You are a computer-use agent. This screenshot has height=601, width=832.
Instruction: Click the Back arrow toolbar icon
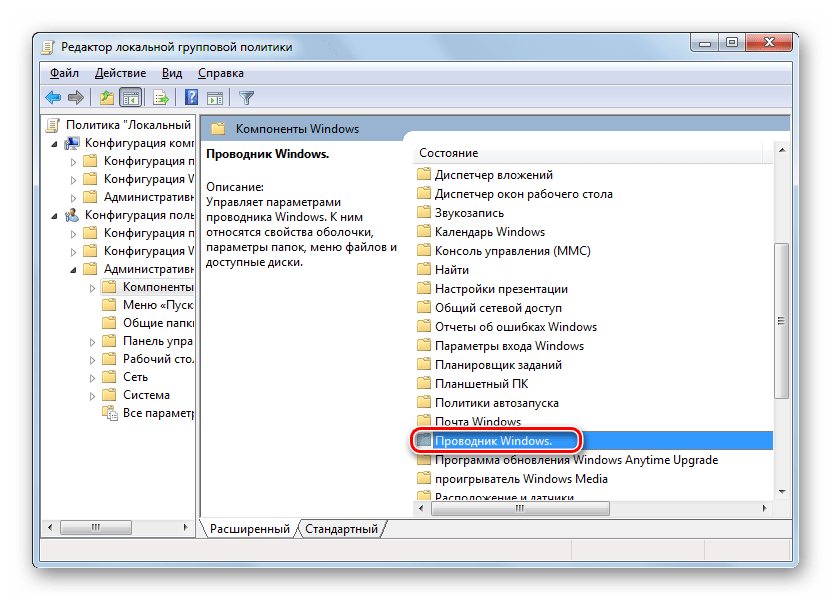pos(53,97)
